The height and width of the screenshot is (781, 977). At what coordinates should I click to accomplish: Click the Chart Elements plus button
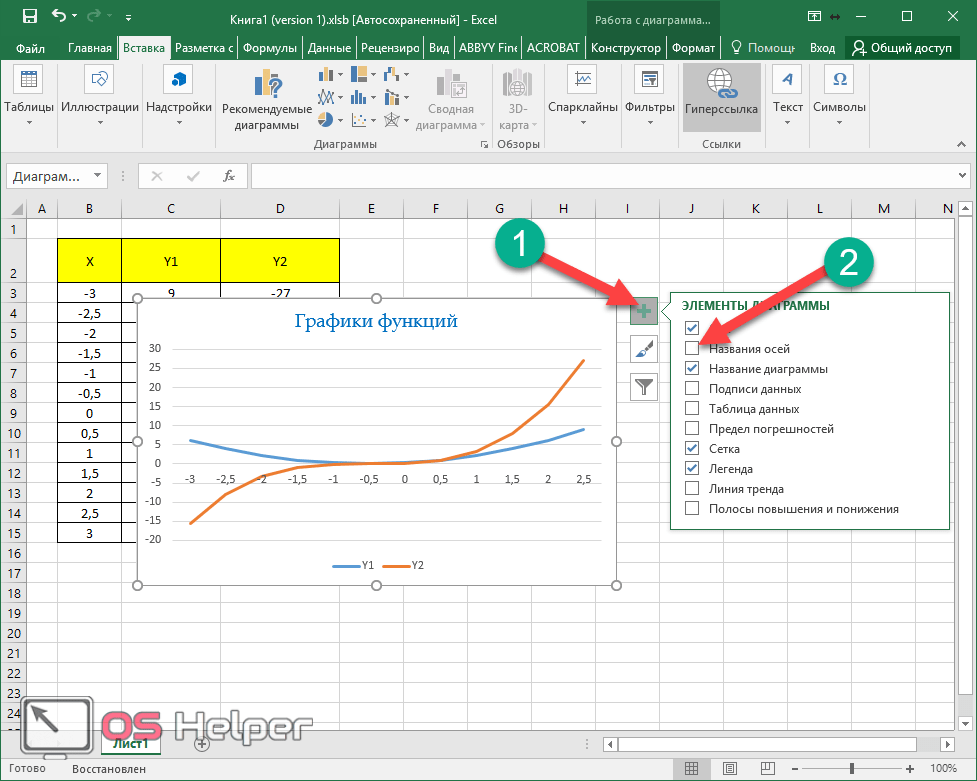pos(644,312)
